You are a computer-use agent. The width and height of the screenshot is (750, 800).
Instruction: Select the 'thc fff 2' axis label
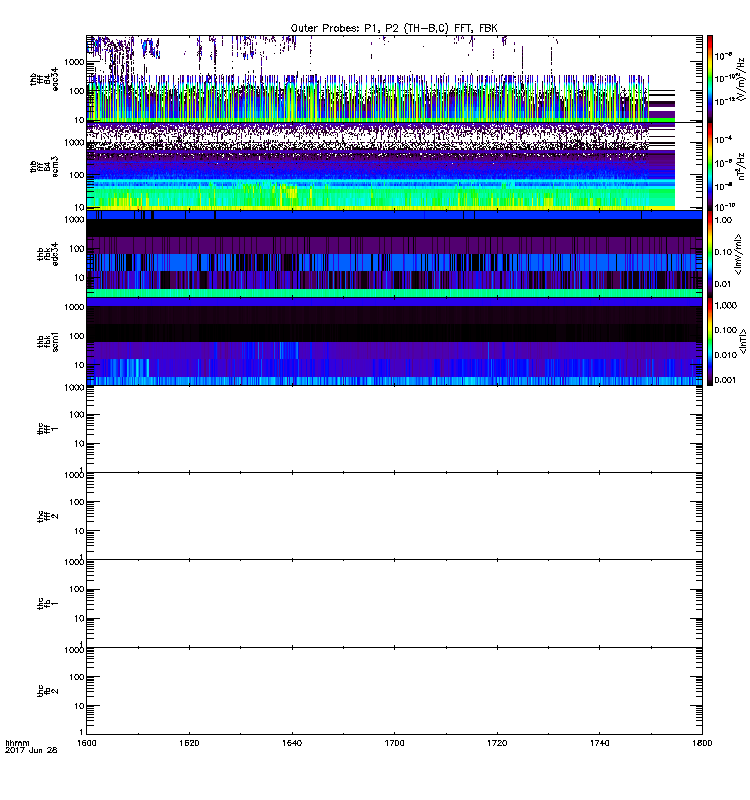[x=47, y=516]
